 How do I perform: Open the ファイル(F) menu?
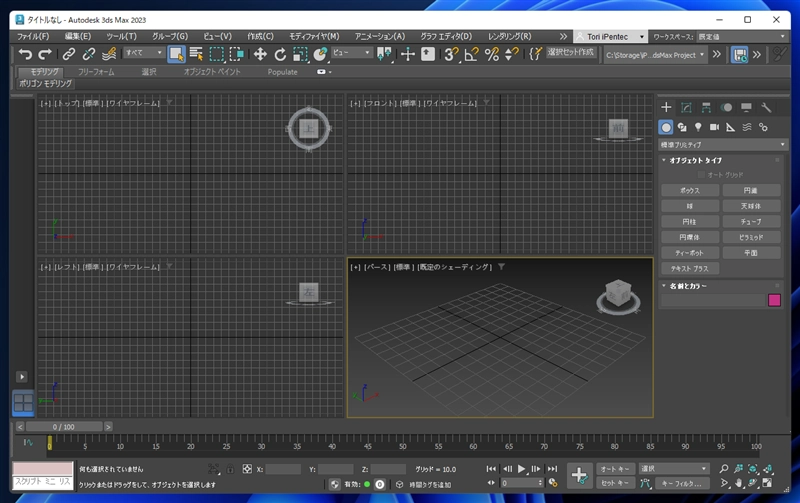(x=33, y=36)
